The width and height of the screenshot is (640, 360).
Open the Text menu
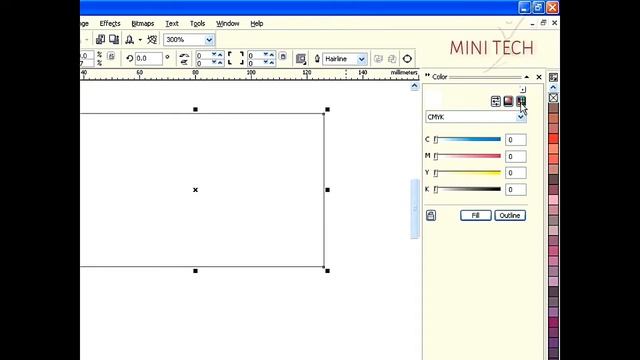172,24
